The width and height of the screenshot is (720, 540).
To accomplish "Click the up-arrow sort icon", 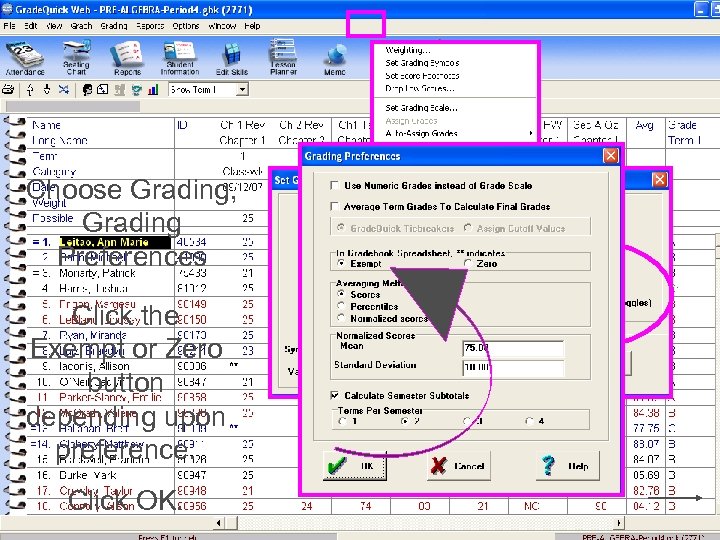I will pyautogui.click(x=30, y=90).
